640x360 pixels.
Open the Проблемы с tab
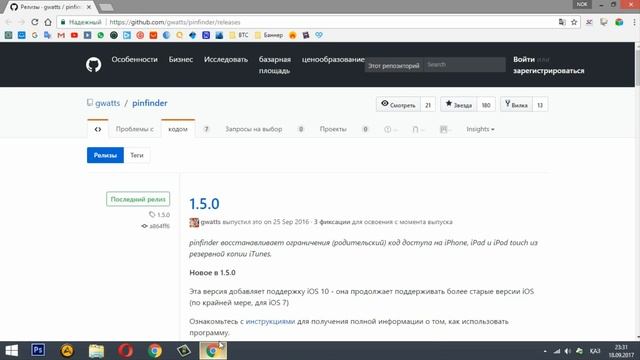click(135, 129)
